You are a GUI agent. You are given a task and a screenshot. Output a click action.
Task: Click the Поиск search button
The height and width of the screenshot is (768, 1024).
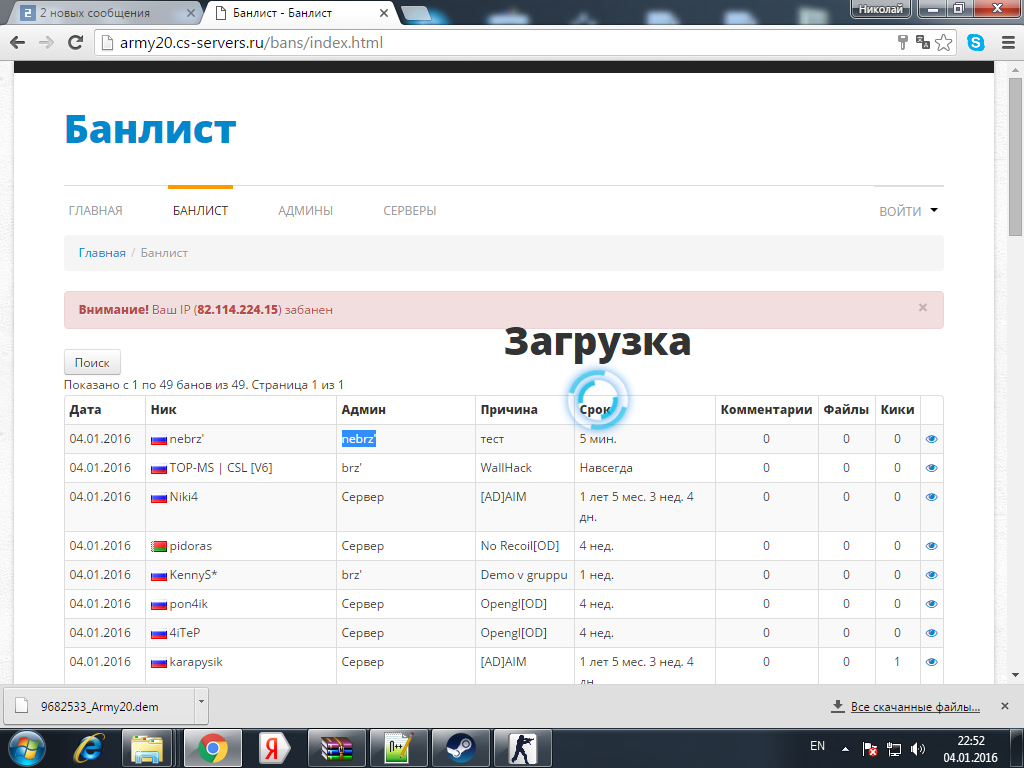tap(92, 362)
